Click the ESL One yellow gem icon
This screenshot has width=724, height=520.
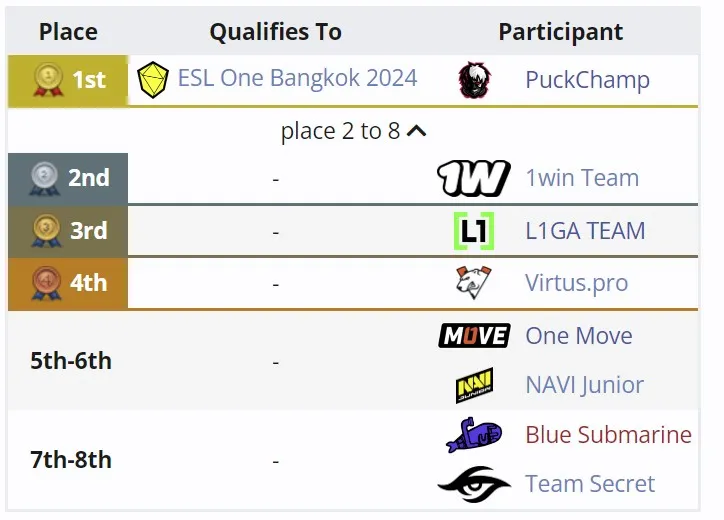coord(153,79)
